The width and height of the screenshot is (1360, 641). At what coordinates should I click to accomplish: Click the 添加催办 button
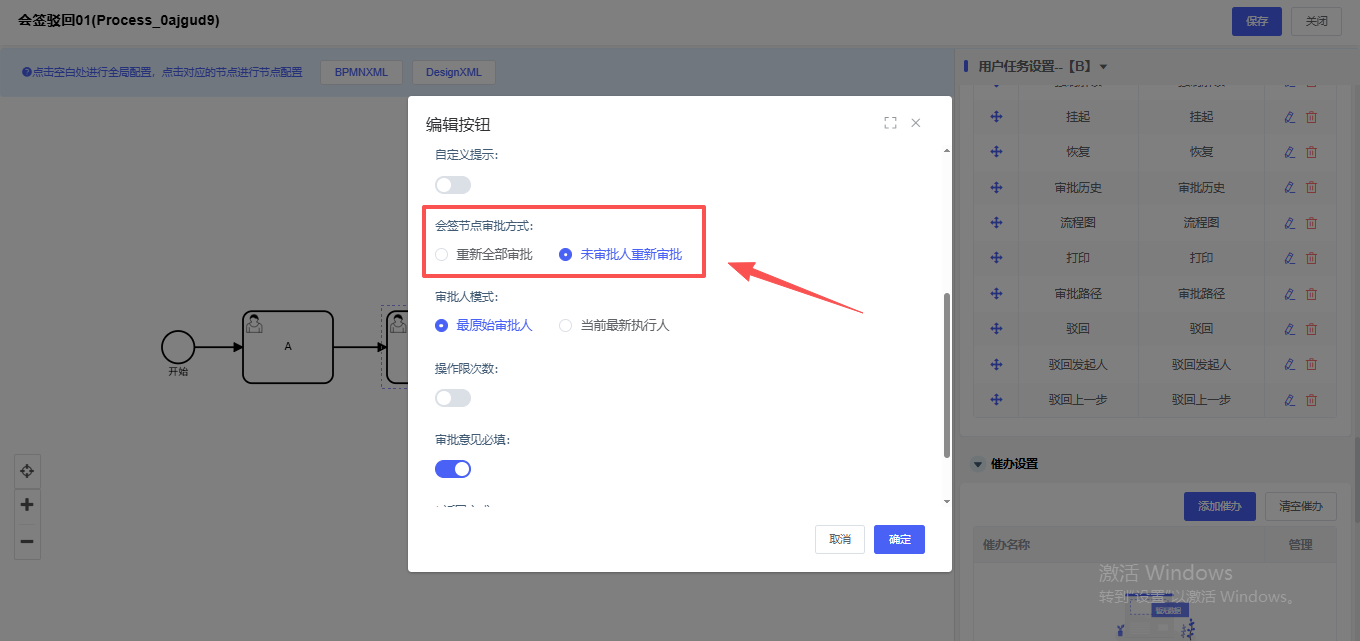(x=1219, y=506)
